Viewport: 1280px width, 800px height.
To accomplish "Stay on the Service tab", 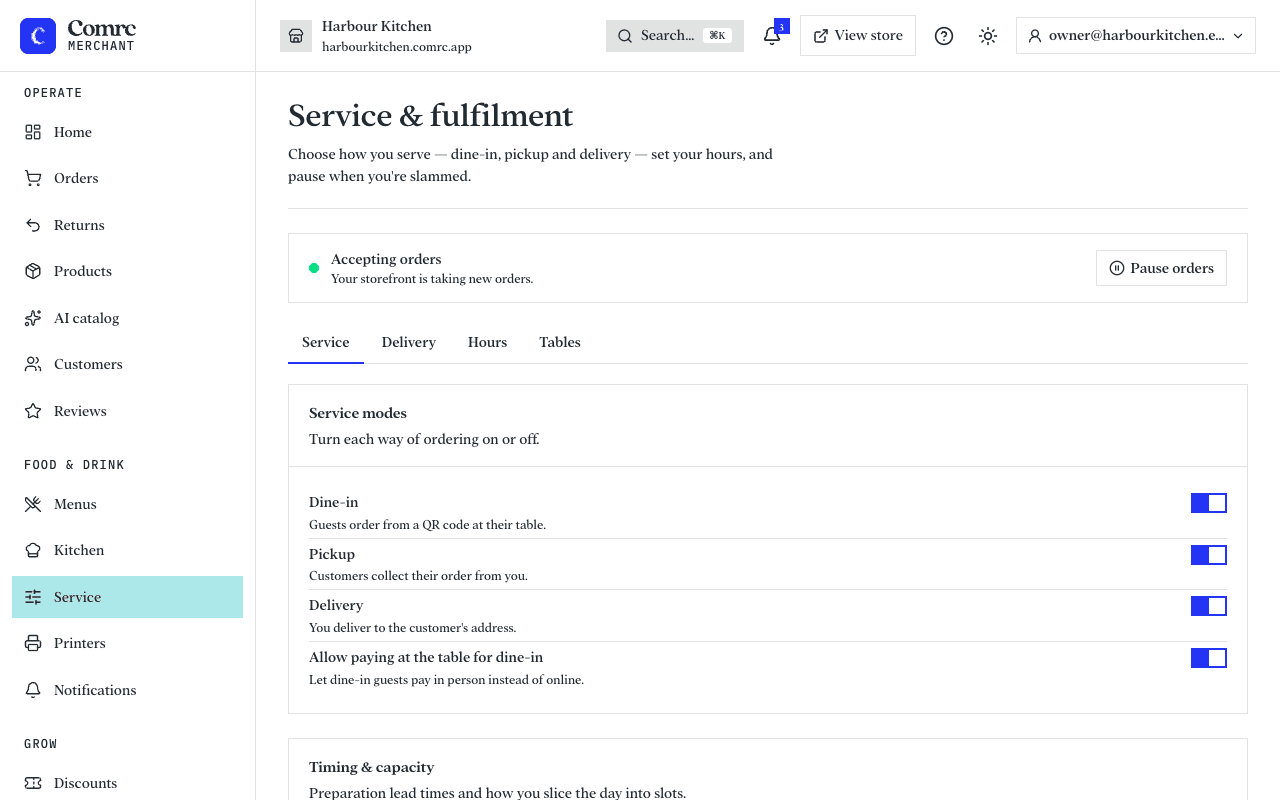I will pos(326,342).
